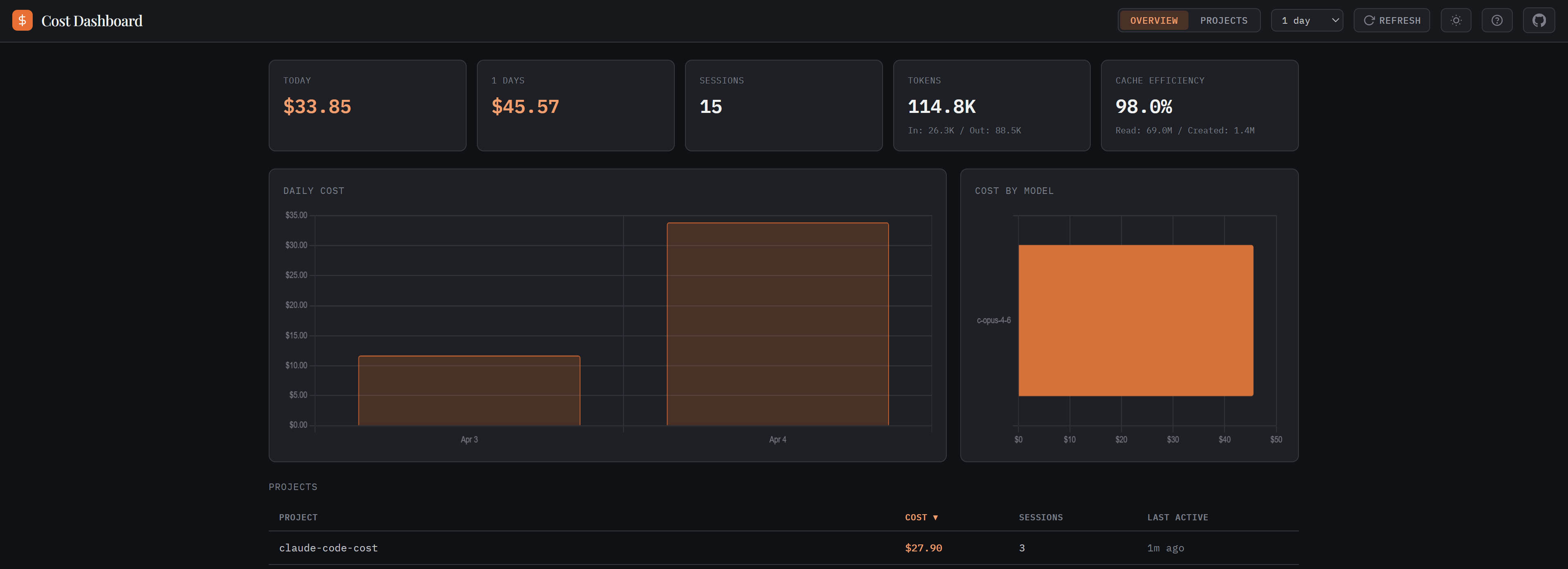
Task: Click the Sessions 15 stat card
Action: (x=783, y=105)
